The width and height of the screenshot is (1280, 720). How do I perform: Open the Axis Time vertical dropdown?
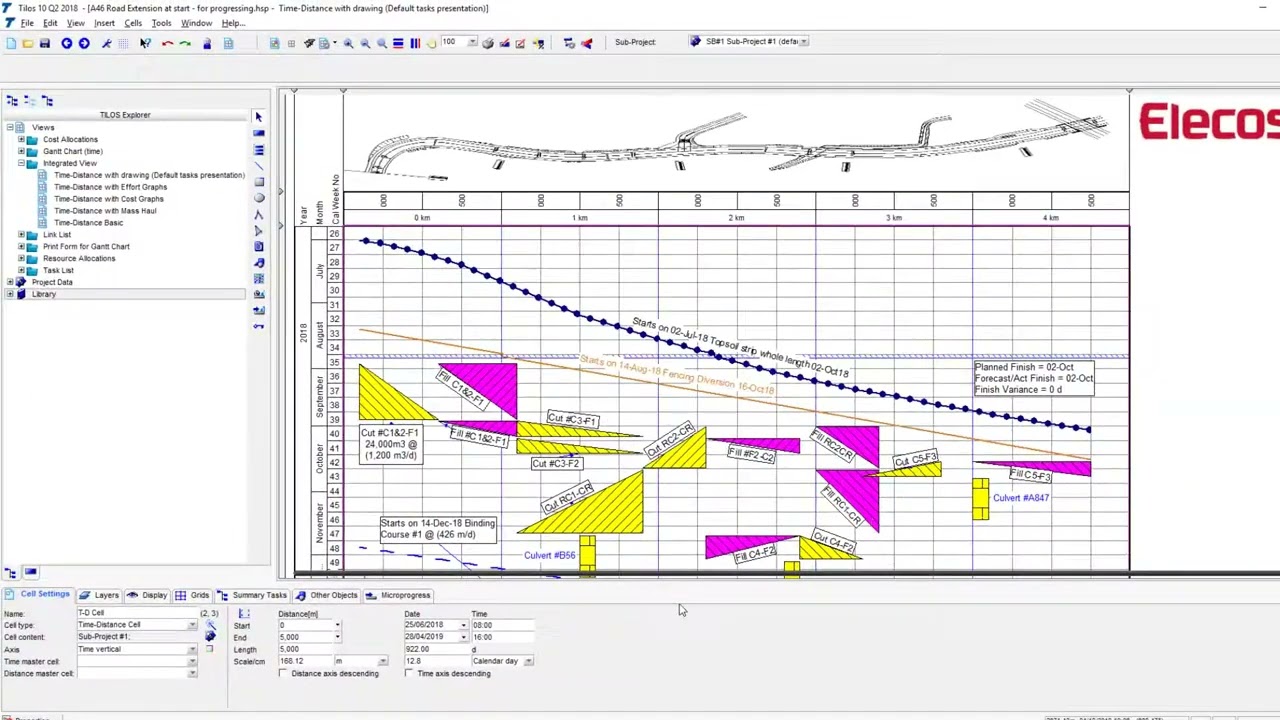[x=192, y=650]
